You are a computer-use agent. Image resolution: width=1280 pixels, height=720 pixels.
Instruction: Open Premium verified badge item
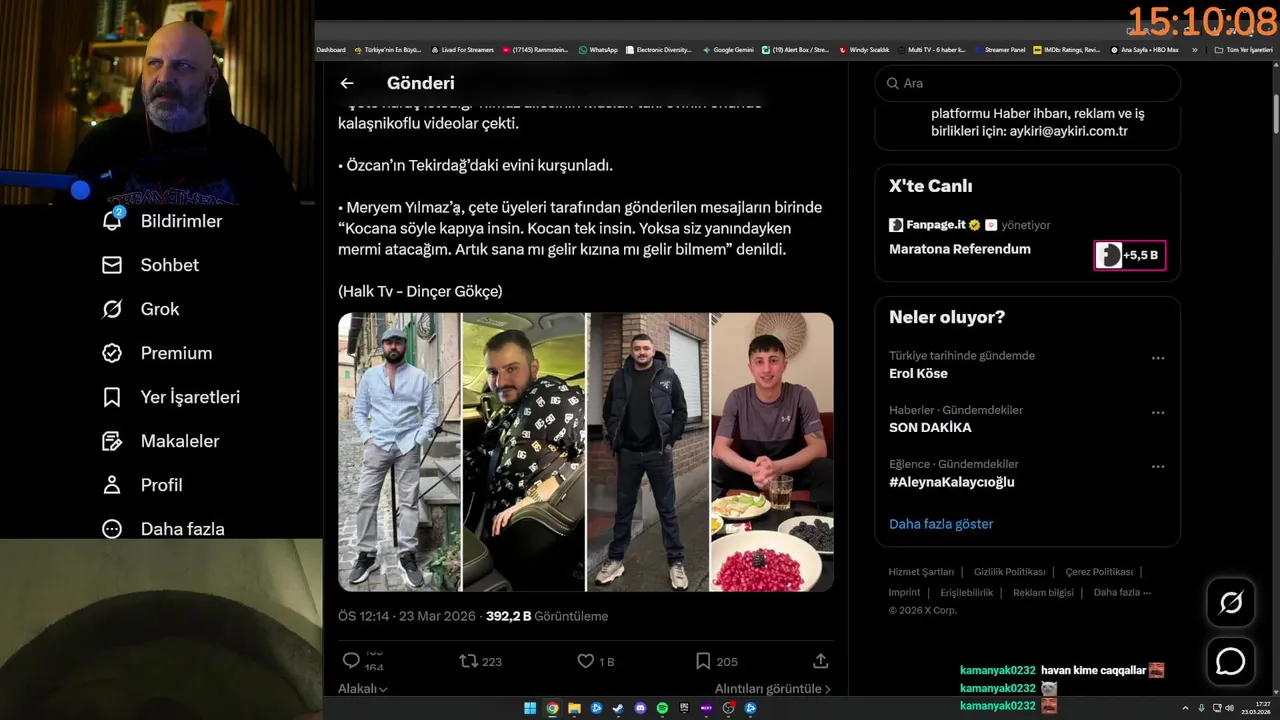click(x=156, y=353)
